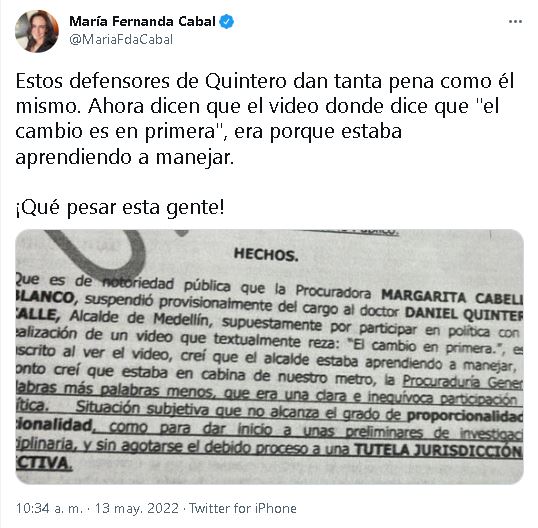Click the Twitter for iPhone source link
The image size is (538, 528).
243,508
